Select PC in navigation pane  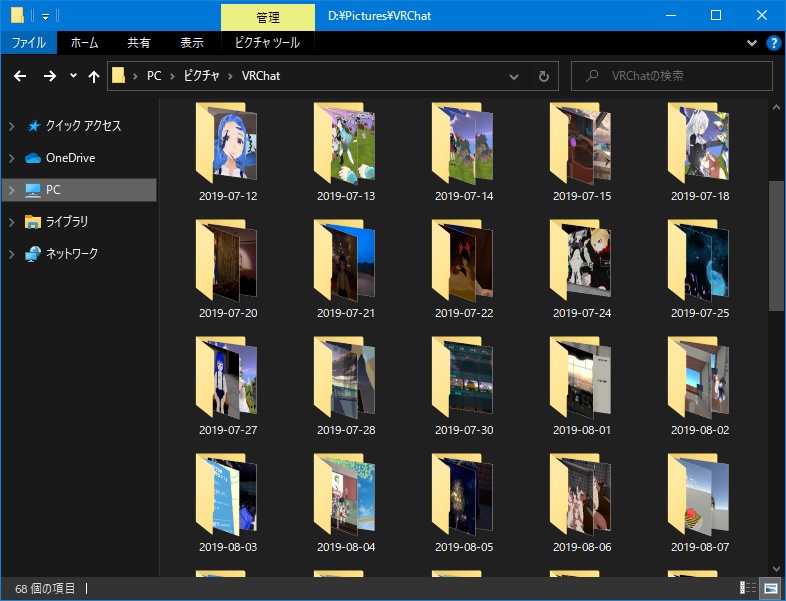click(53, 190)
